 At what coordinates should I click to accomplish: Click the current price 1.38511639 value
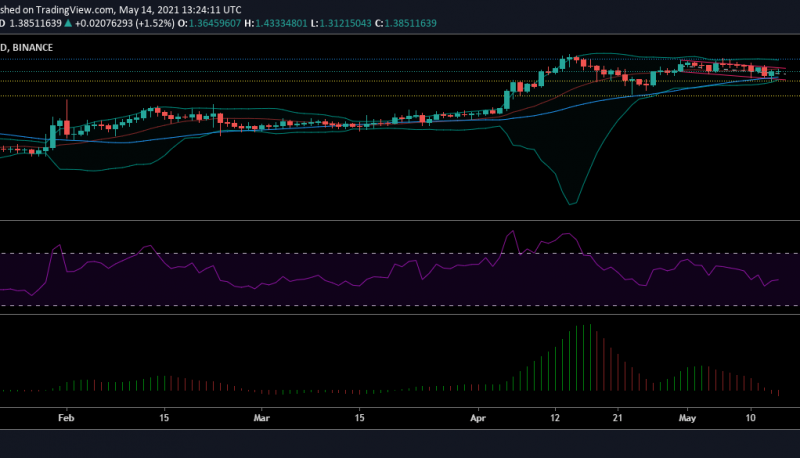(x=35, y=23)
